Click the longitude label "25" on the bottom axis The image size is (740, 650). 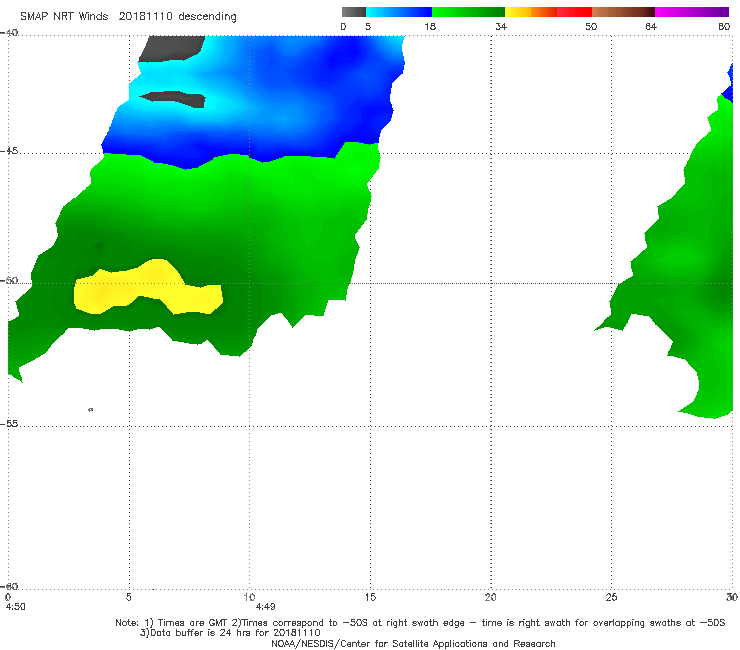coord(611,597)
